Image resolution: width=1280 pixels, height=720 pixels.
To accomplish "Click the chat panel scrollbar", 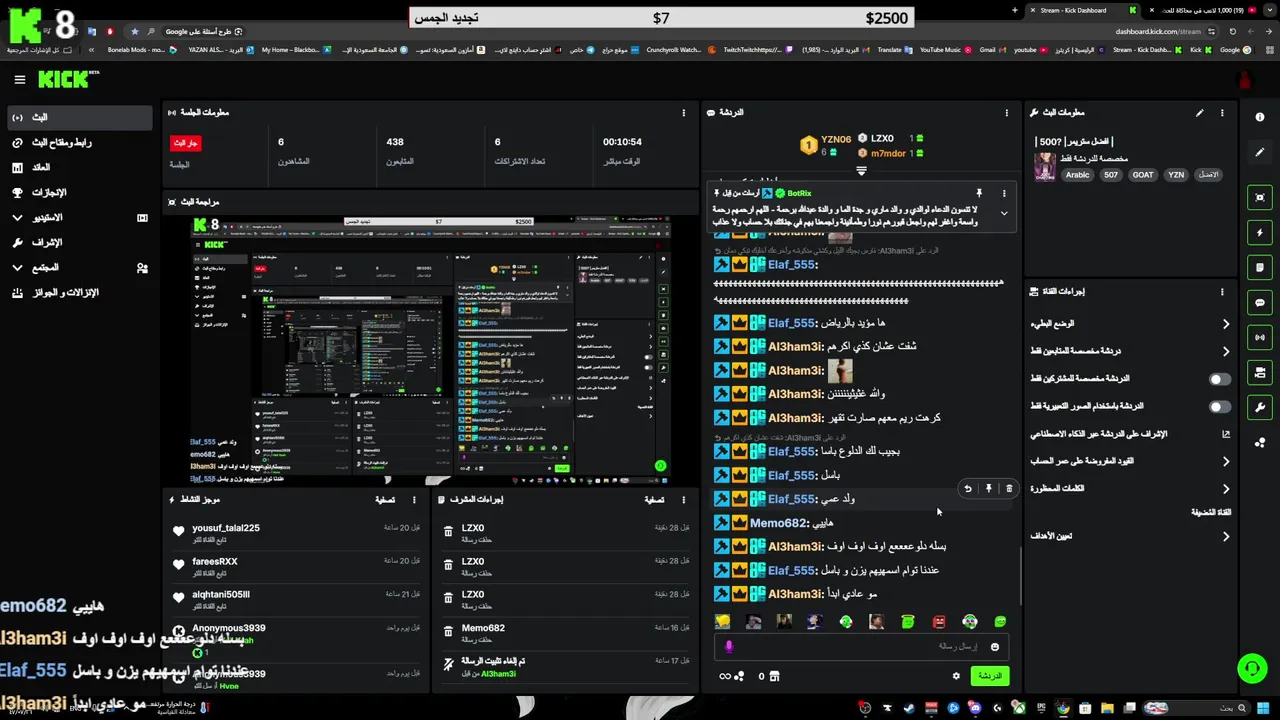I will pos(1020,575).
